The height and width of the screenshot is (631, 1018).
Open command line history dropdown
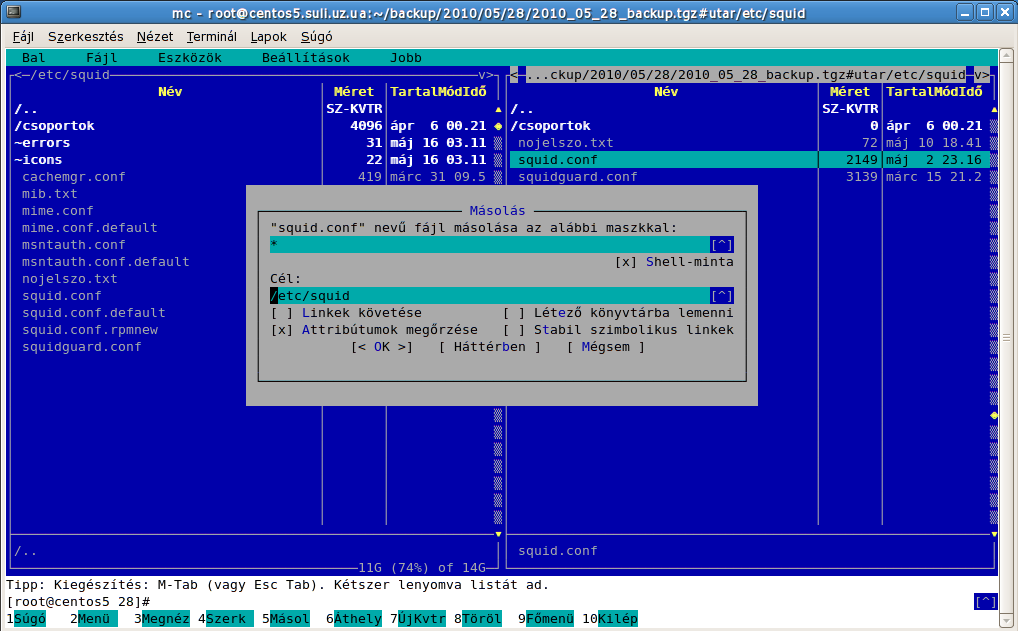pyautogui.click(x=985, y=601)
